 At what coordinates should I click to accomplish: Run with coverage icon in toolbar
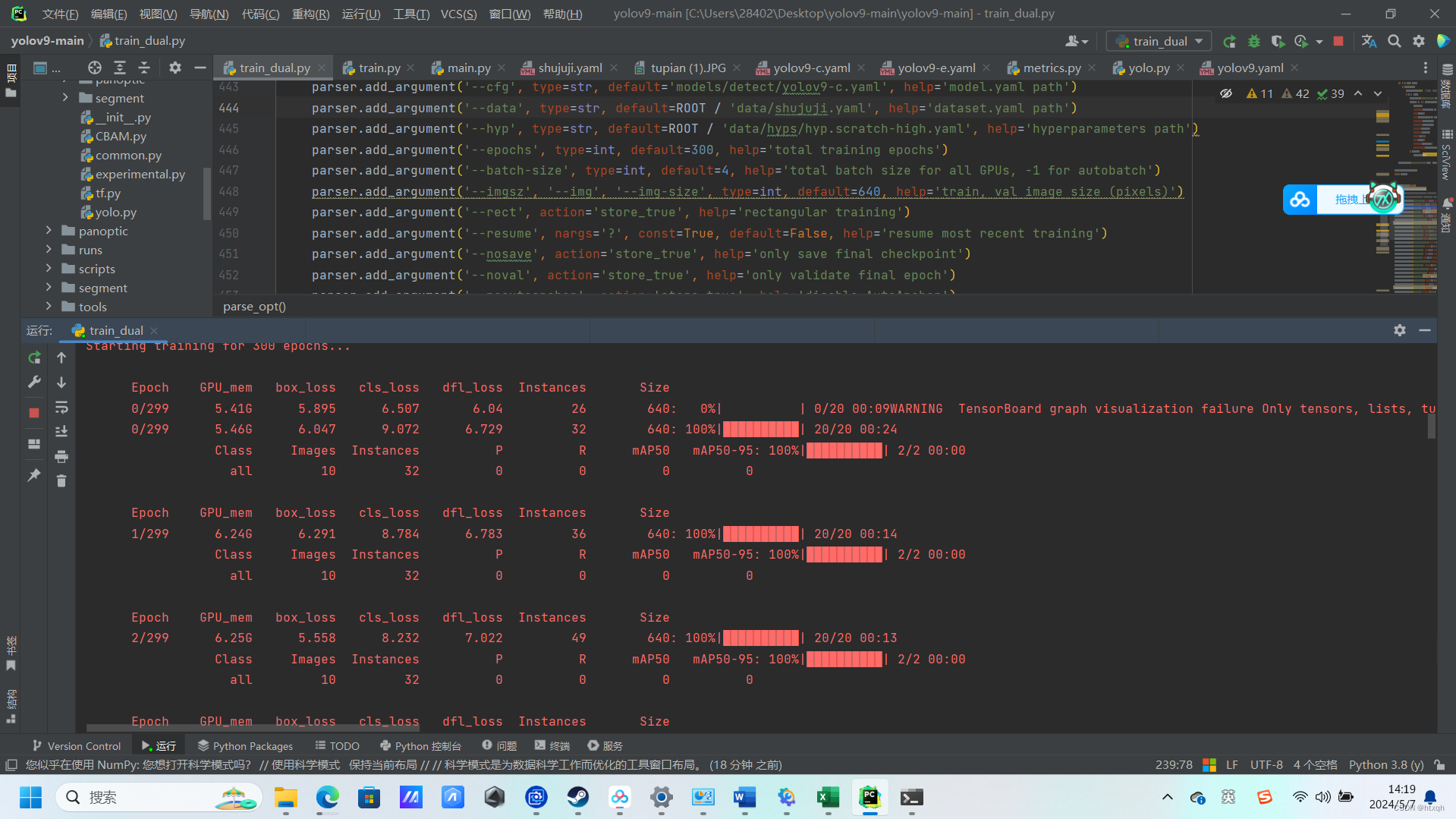[1278, 41]
